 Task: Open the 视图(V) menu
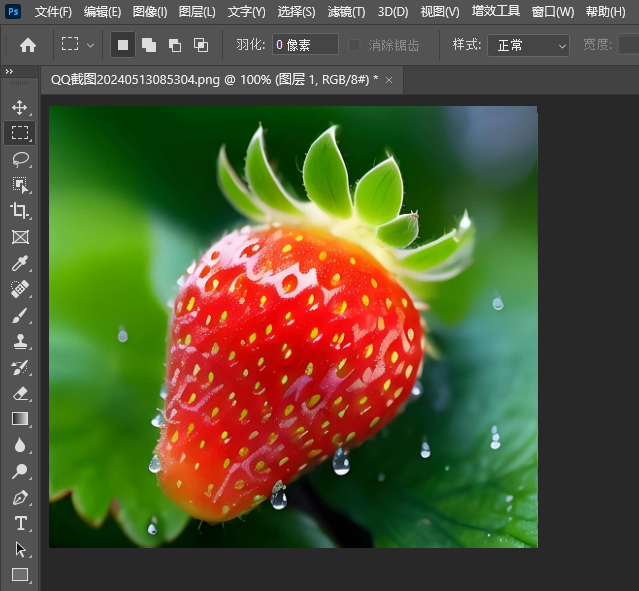(x=440, y=12)
